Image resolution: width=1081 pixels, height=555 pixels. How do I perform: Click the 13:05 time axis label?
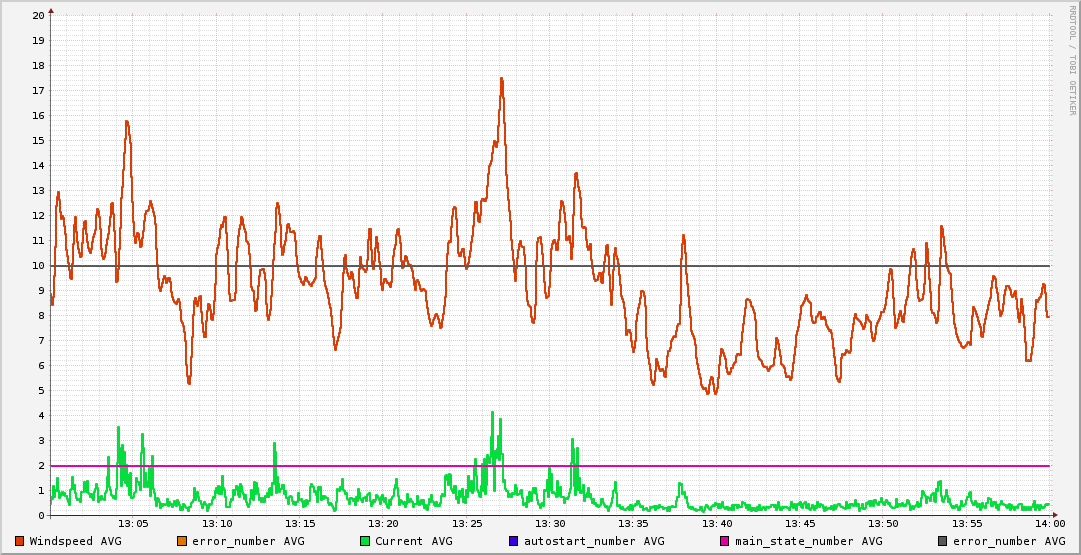(133, 524)
